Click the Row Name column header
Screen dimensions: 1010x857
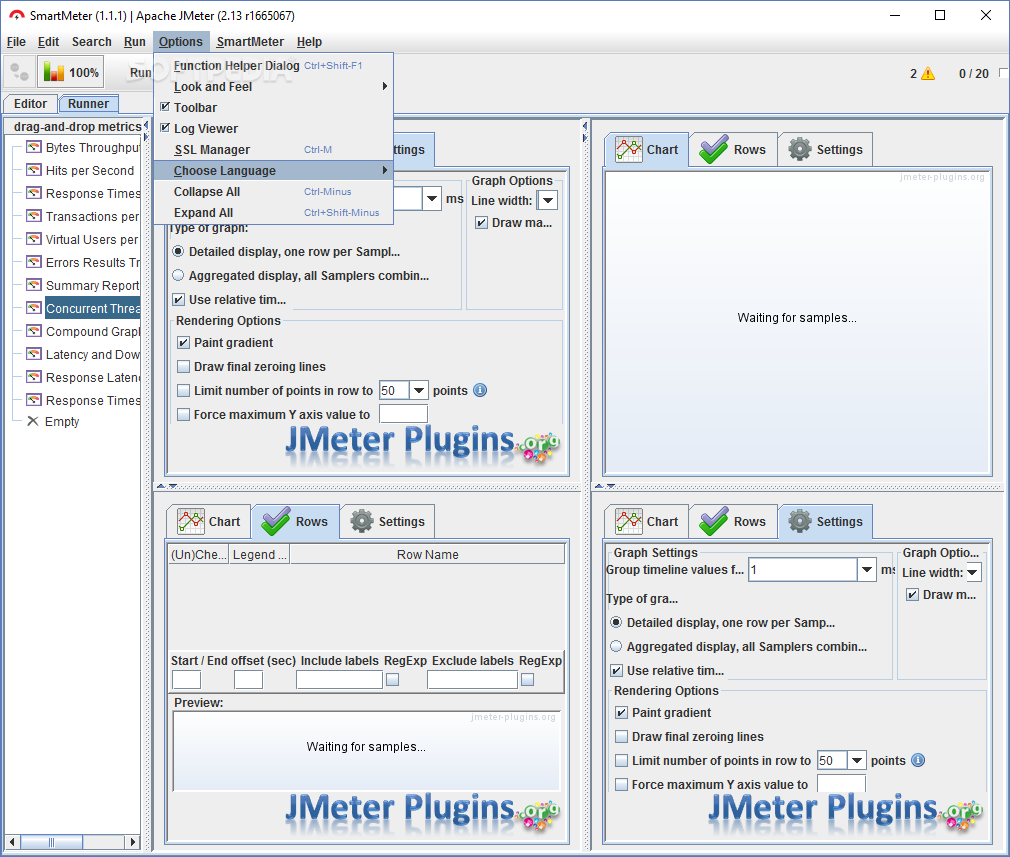click(x=427, y=555)
